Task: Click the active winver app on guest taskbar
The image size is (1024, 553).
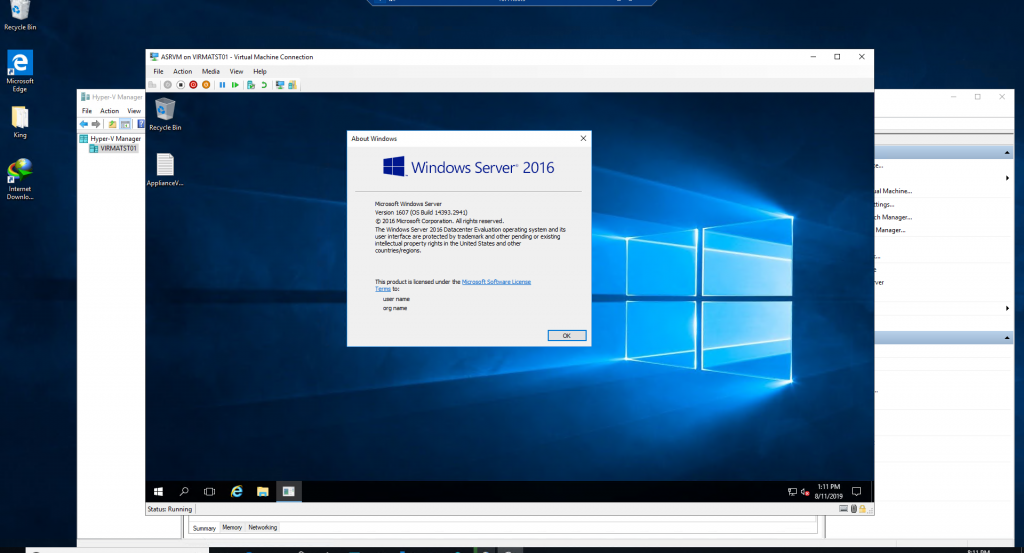Action: pyautogui.click(x=289, y=492)
